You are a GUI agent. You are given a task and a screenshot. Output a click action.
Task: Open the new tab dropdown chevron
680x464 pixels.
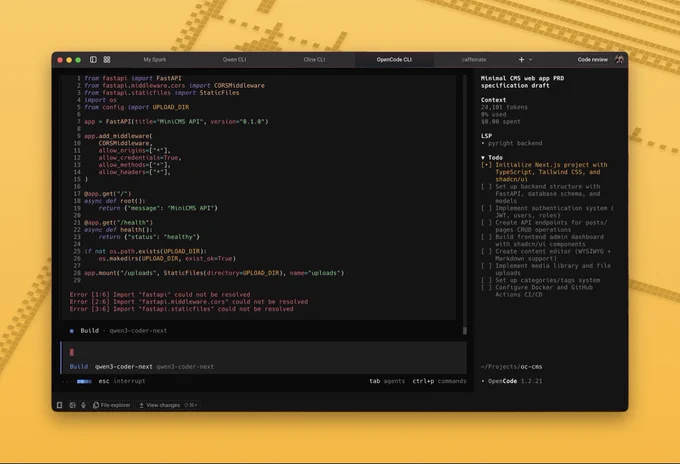tap(530, 60)
